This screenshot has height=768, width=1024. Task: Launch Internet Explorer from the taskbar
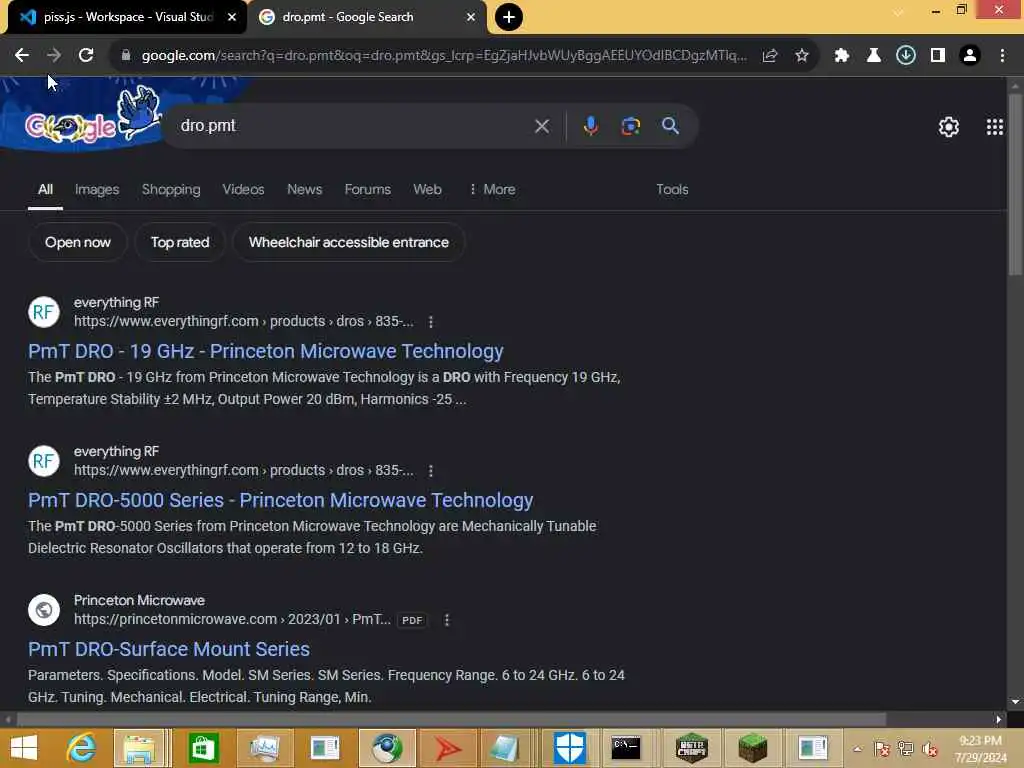pyautogui.click(x=81, y=748)
